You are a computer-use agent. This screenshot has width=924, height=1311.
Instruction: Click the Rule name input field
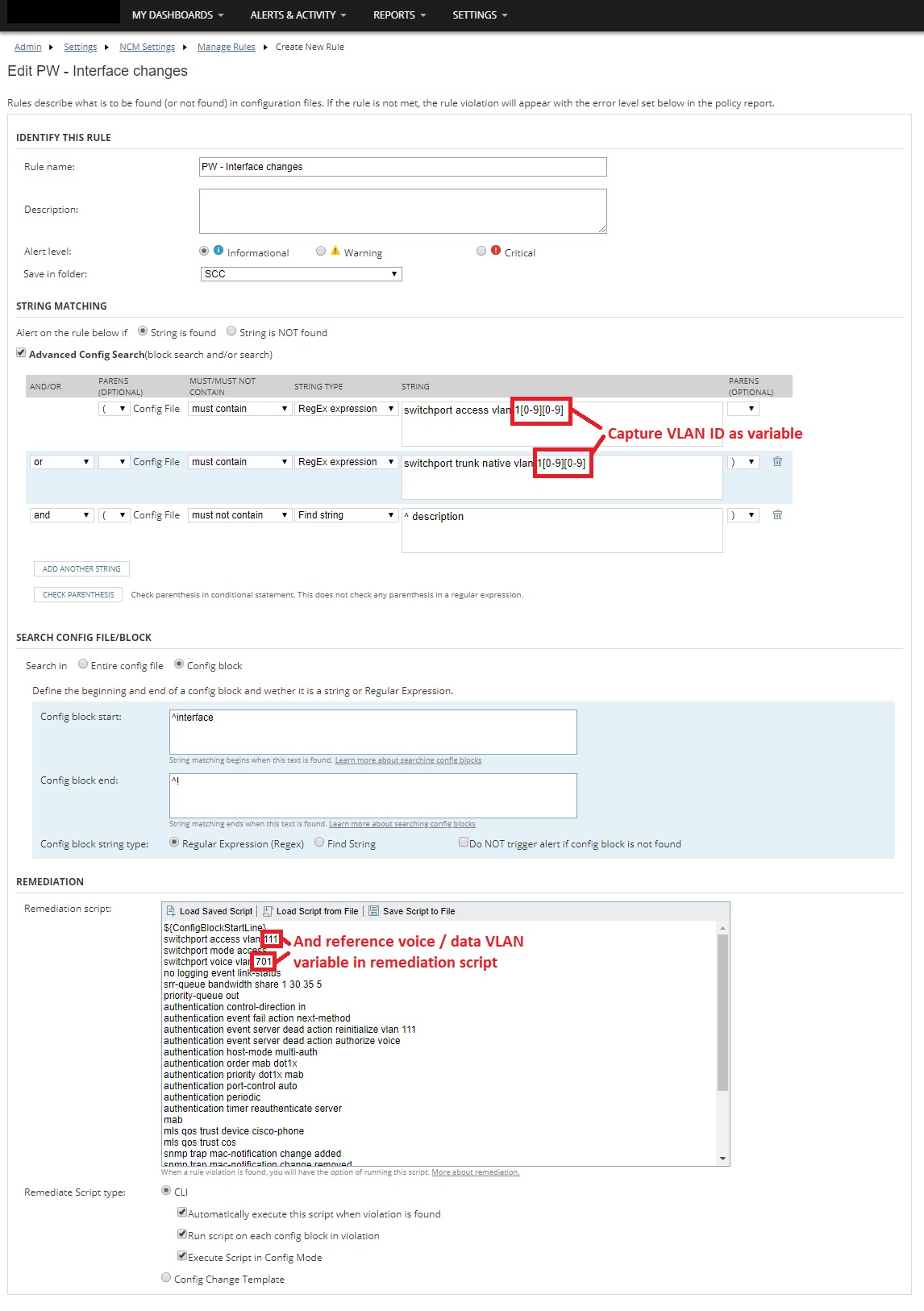click(x=403, y=167)
